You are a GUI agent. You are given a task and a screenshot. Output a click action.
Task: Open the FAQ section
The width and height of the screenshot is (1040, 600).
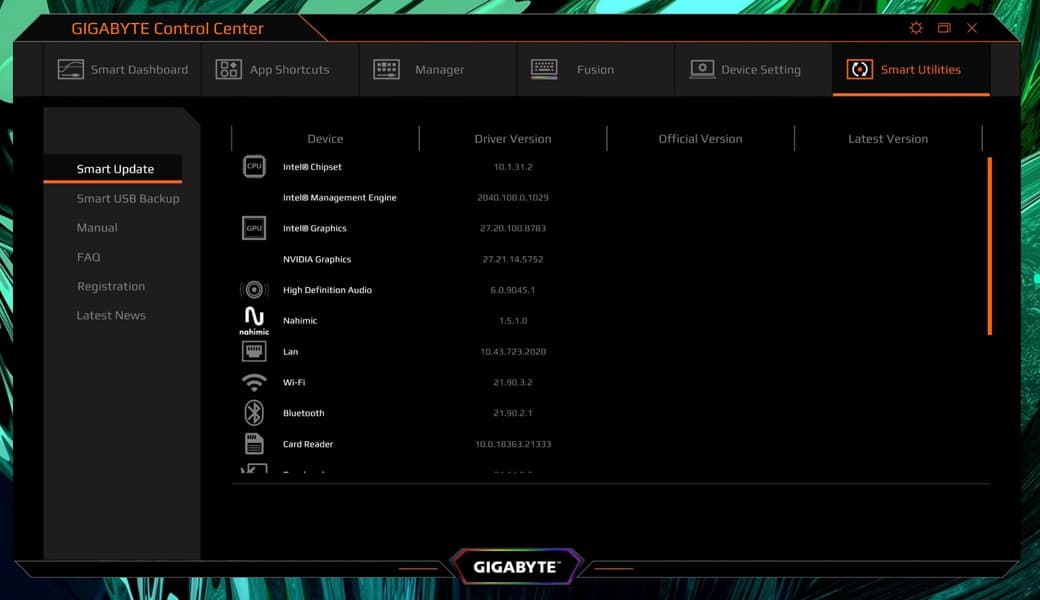[x=88, y=257]
